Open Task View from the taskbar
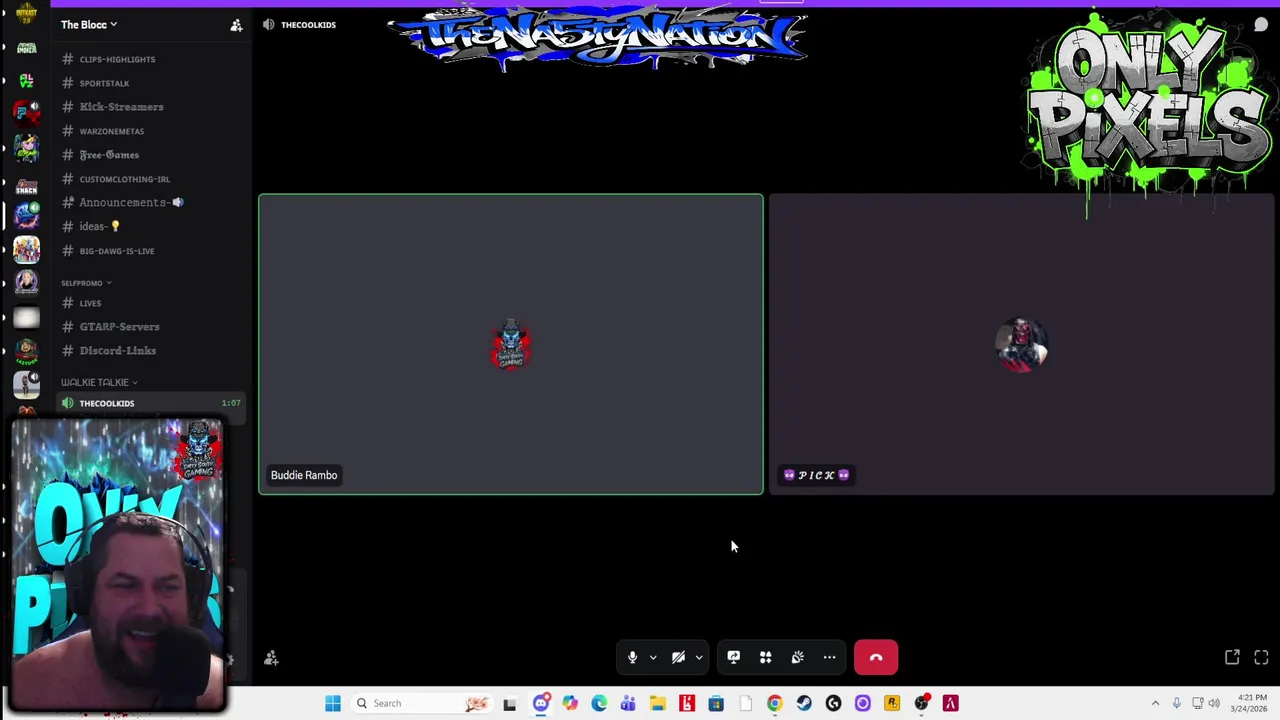 [510, 703]
